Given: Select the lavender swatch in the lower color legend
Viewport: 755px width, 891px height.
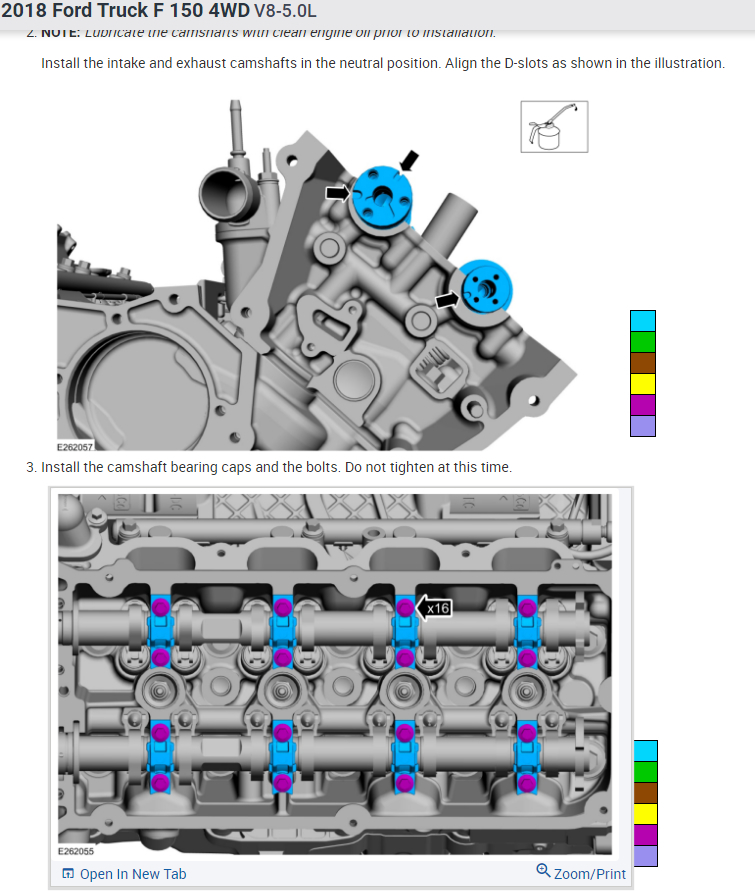Looking at the screenshot, I should [646, 856].
